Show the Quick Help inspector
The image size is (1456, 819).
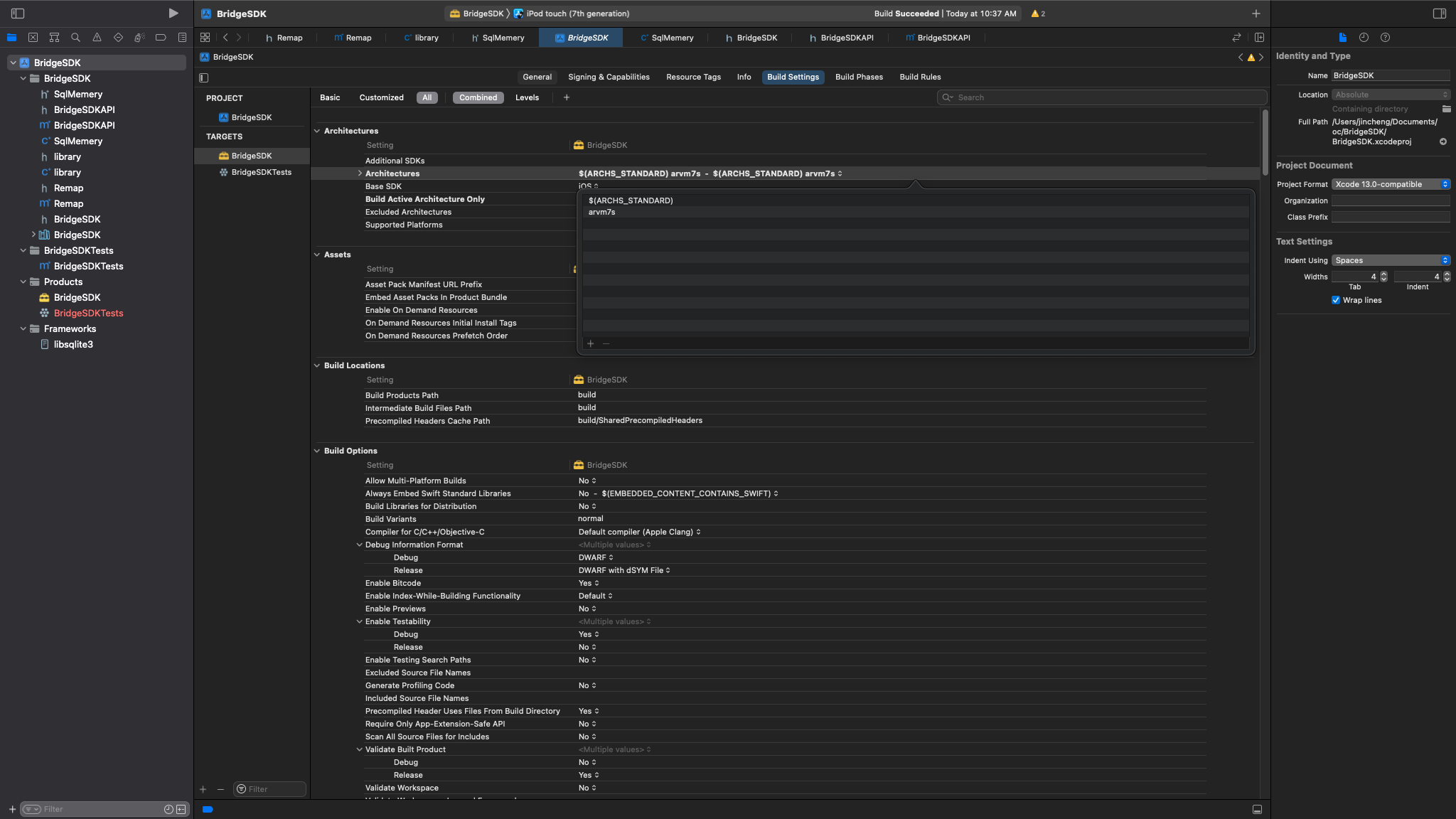click(1385, 38)
